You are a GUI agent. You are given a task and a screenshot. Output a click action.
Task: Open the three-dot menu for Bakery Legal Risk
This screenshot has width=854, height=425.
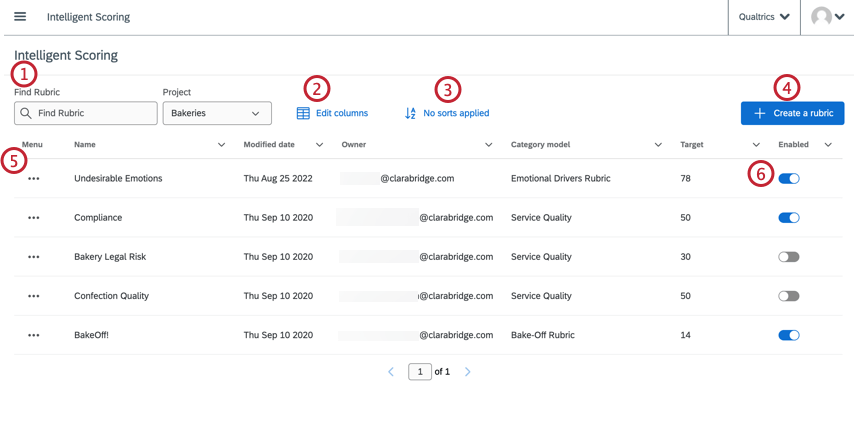pos(34,257)
